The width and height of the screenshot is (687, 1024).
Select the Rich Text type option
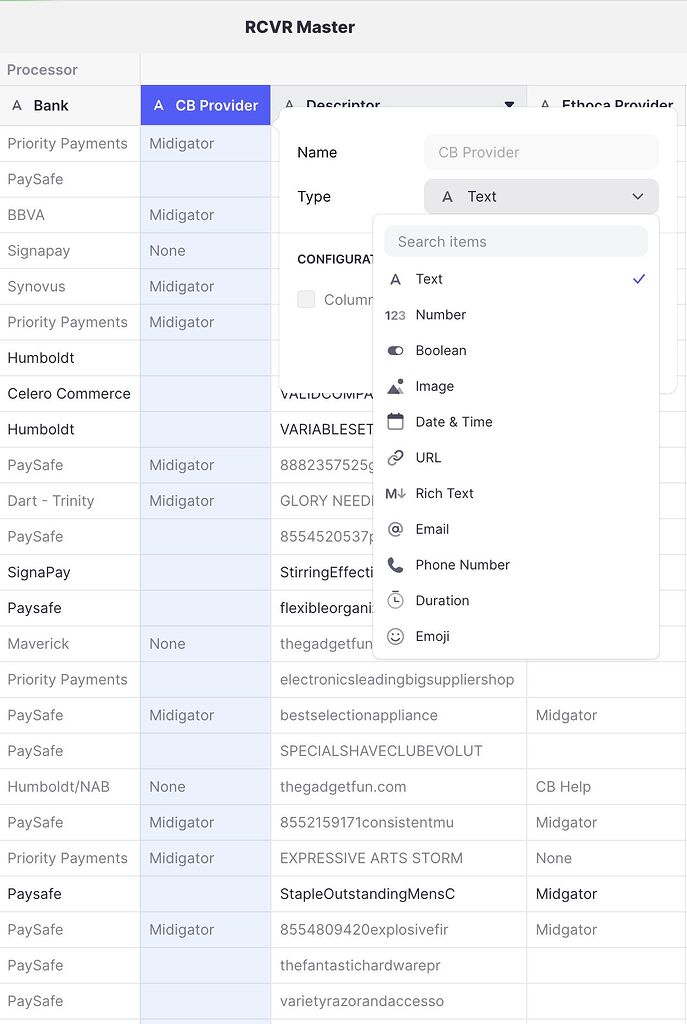tap(444, 493)
